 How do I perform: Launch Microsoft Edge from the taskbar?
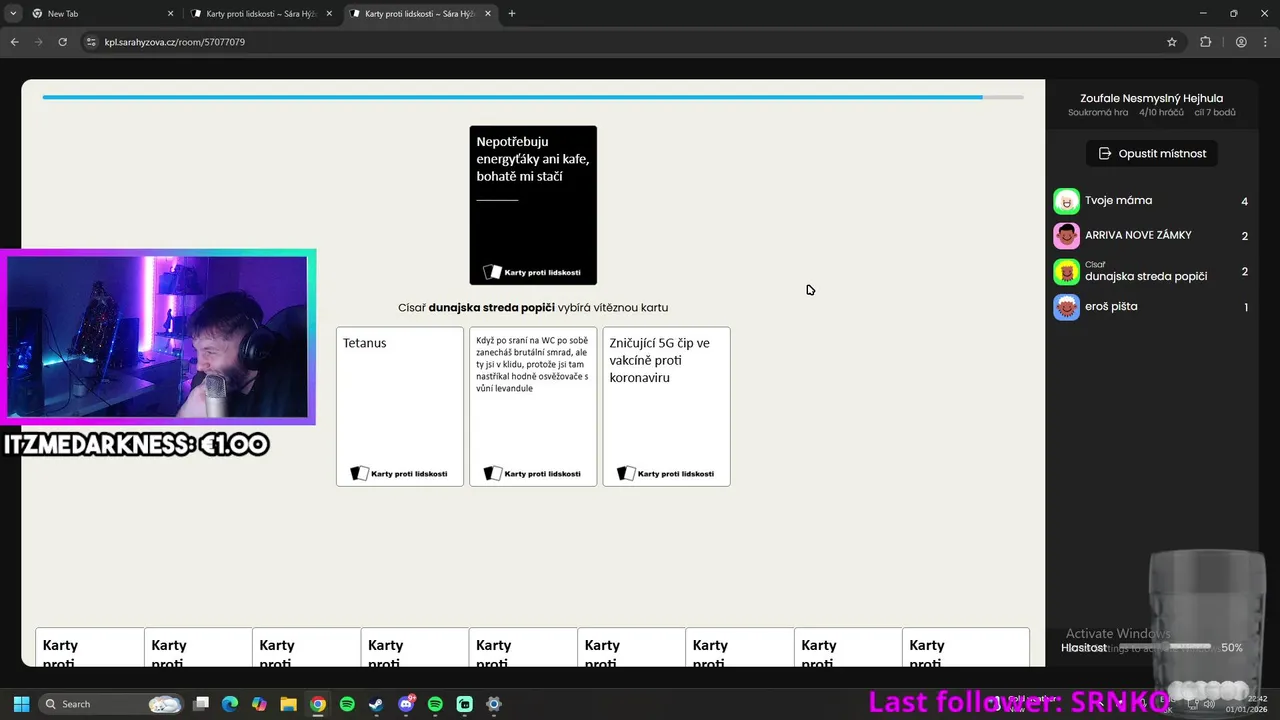(230, 704)
